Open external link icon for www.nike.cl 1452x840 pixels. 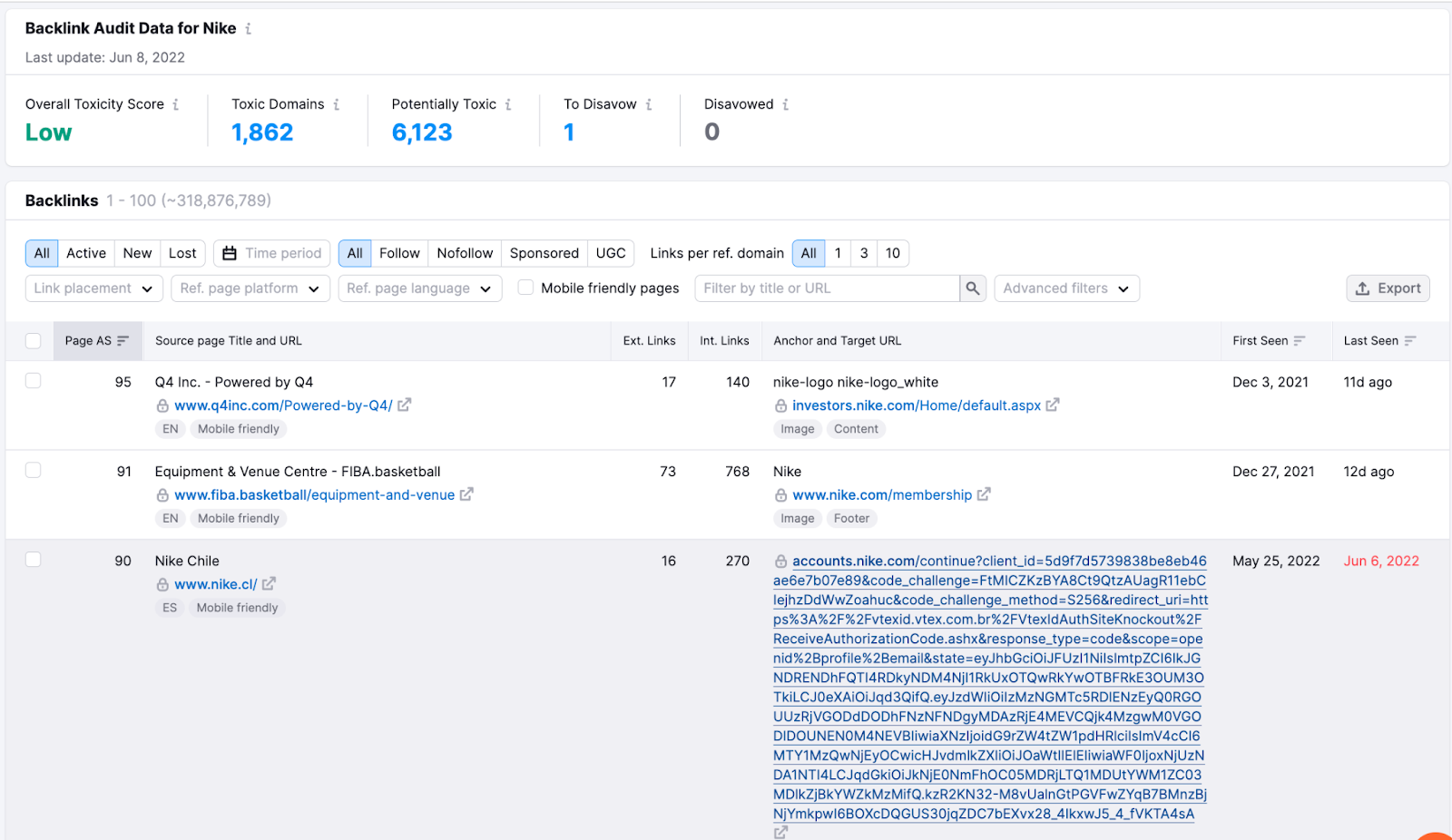pyautogui.click(x=269, y=584)
